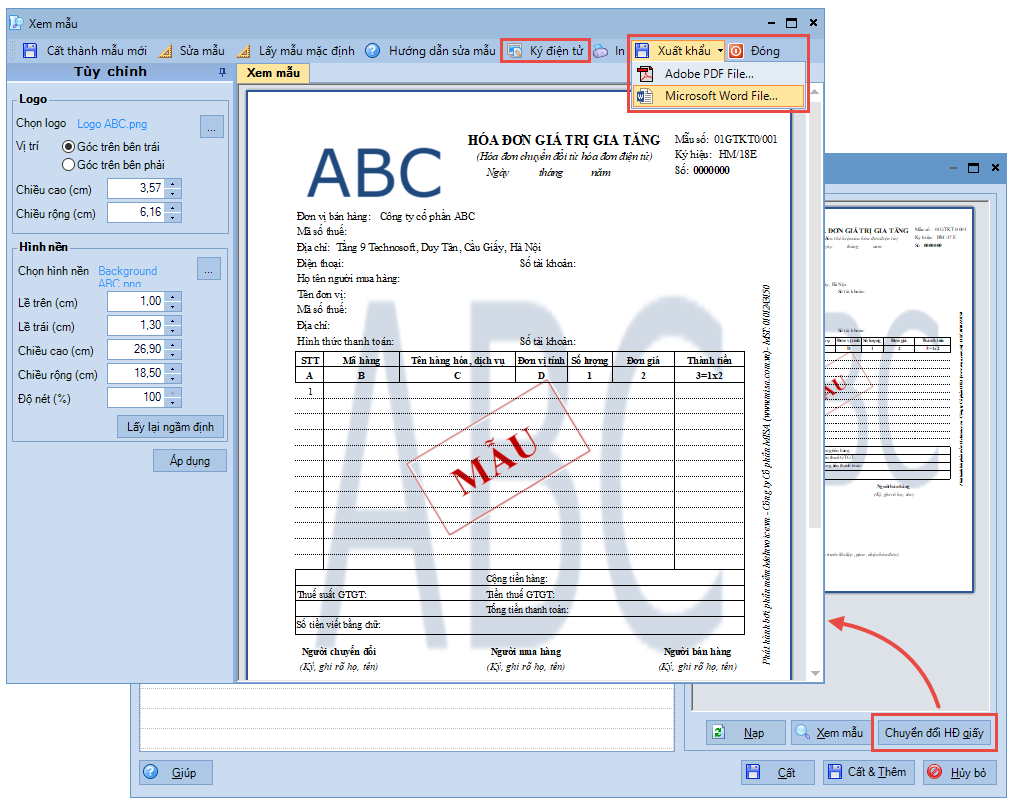Switch to the Xem mẫu tab

(x=273, y=73)
